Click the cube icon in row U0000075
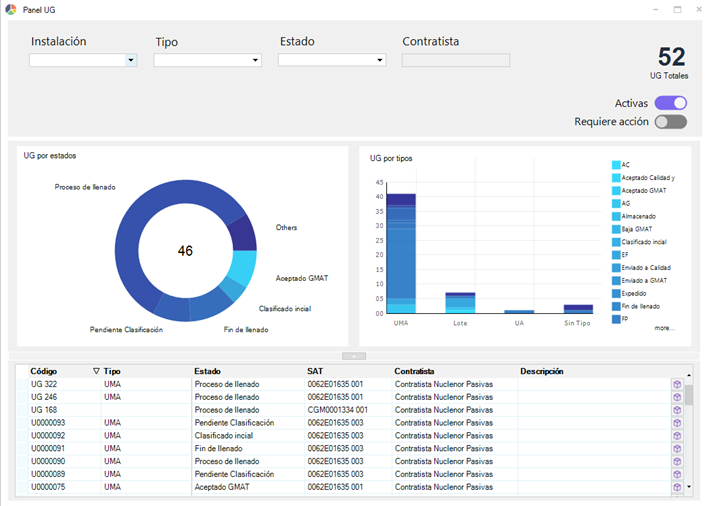The image size is (709, 506). pyautogui.click(x=676, y=487)
